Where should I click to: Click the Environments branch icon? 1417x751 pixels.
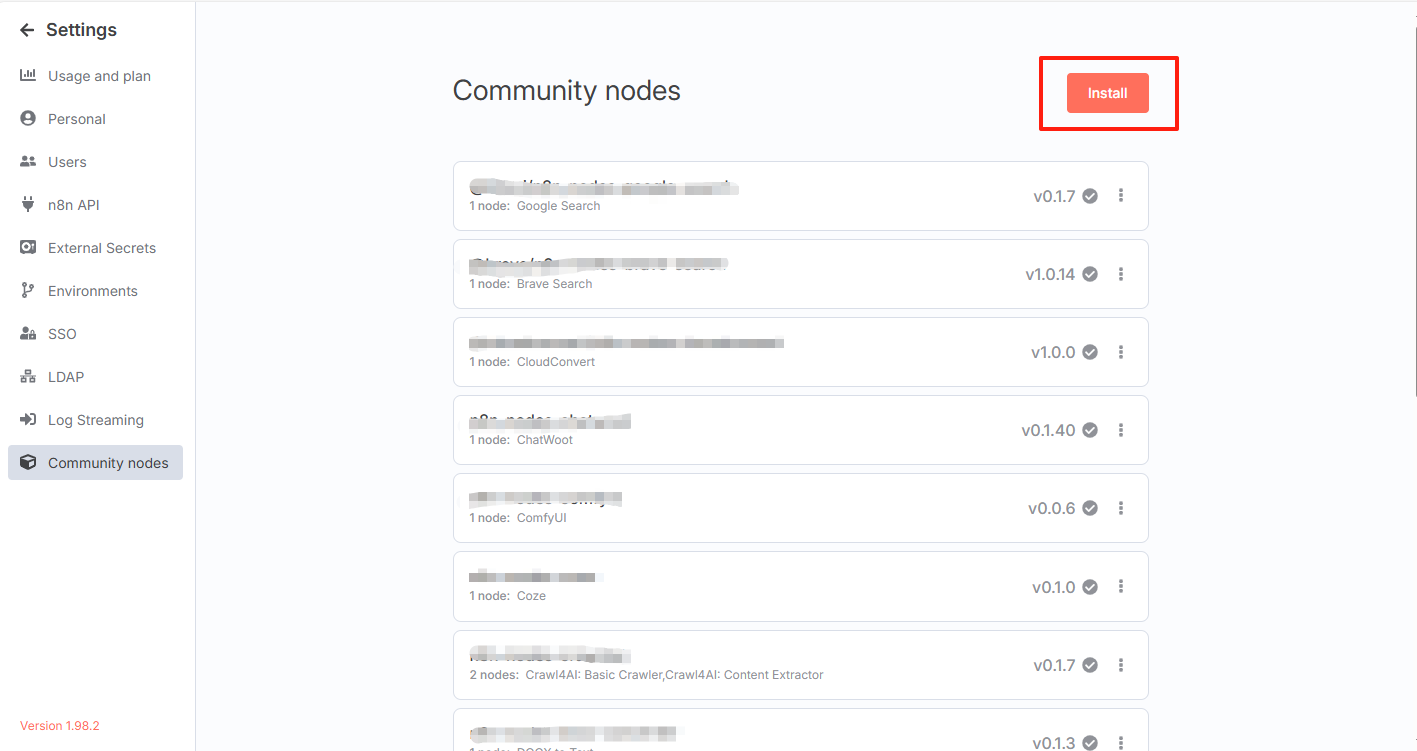[28, 291]
